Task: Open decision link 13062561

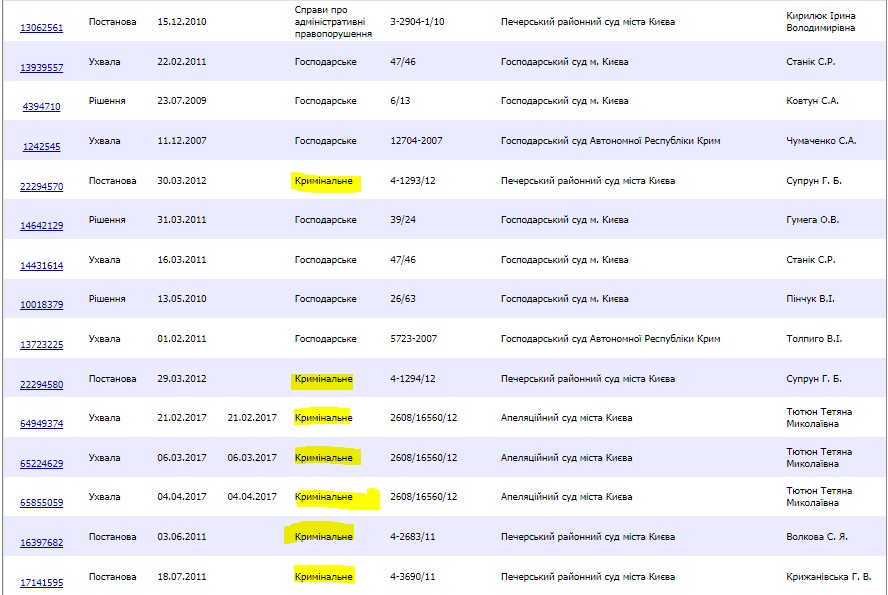Action: click(x=42, y=28)
